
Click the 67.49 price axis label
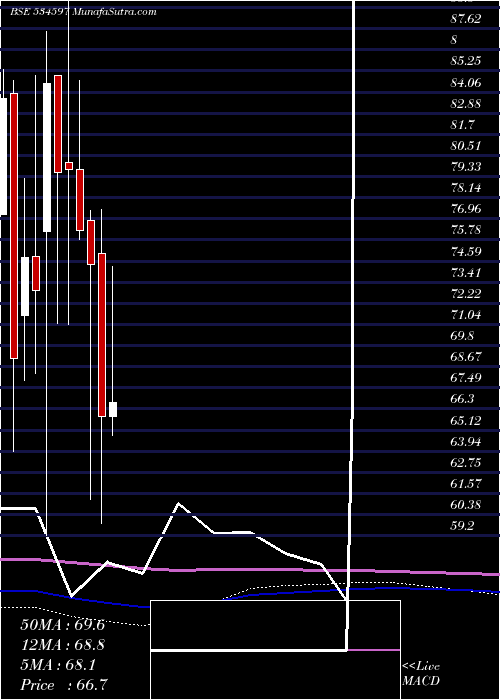coord(466,378)
